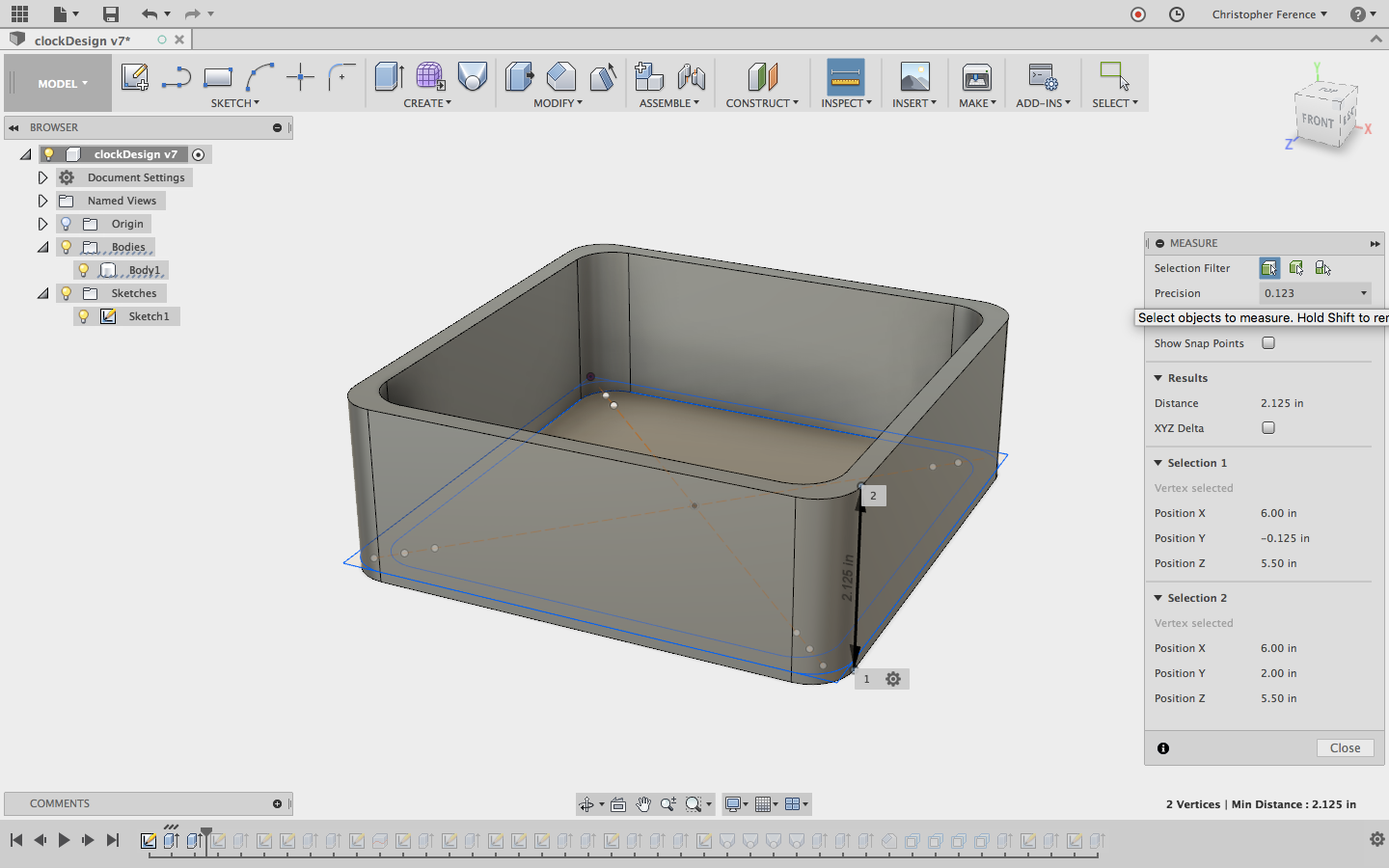Open Christopher Ference account menu

[1269, 14]
